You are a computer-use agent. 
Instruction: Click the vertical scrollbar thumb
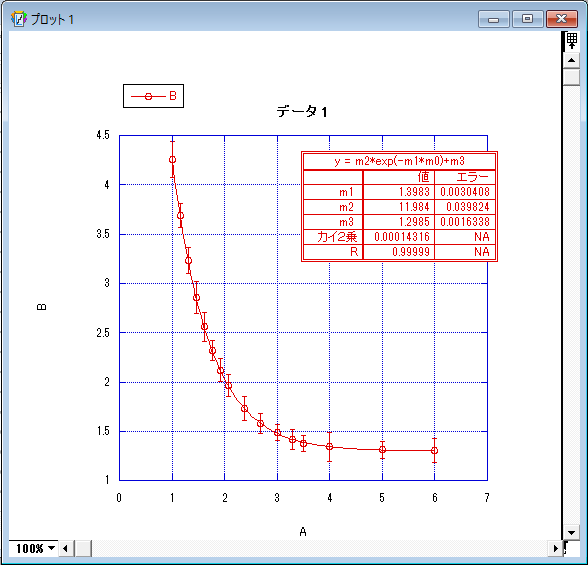coord(571,77)
